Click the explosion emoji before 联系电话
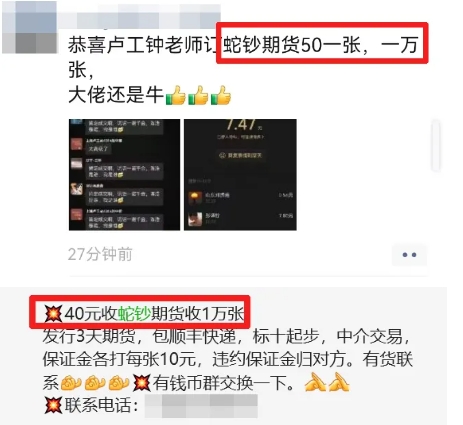 [x=53, y=405]
